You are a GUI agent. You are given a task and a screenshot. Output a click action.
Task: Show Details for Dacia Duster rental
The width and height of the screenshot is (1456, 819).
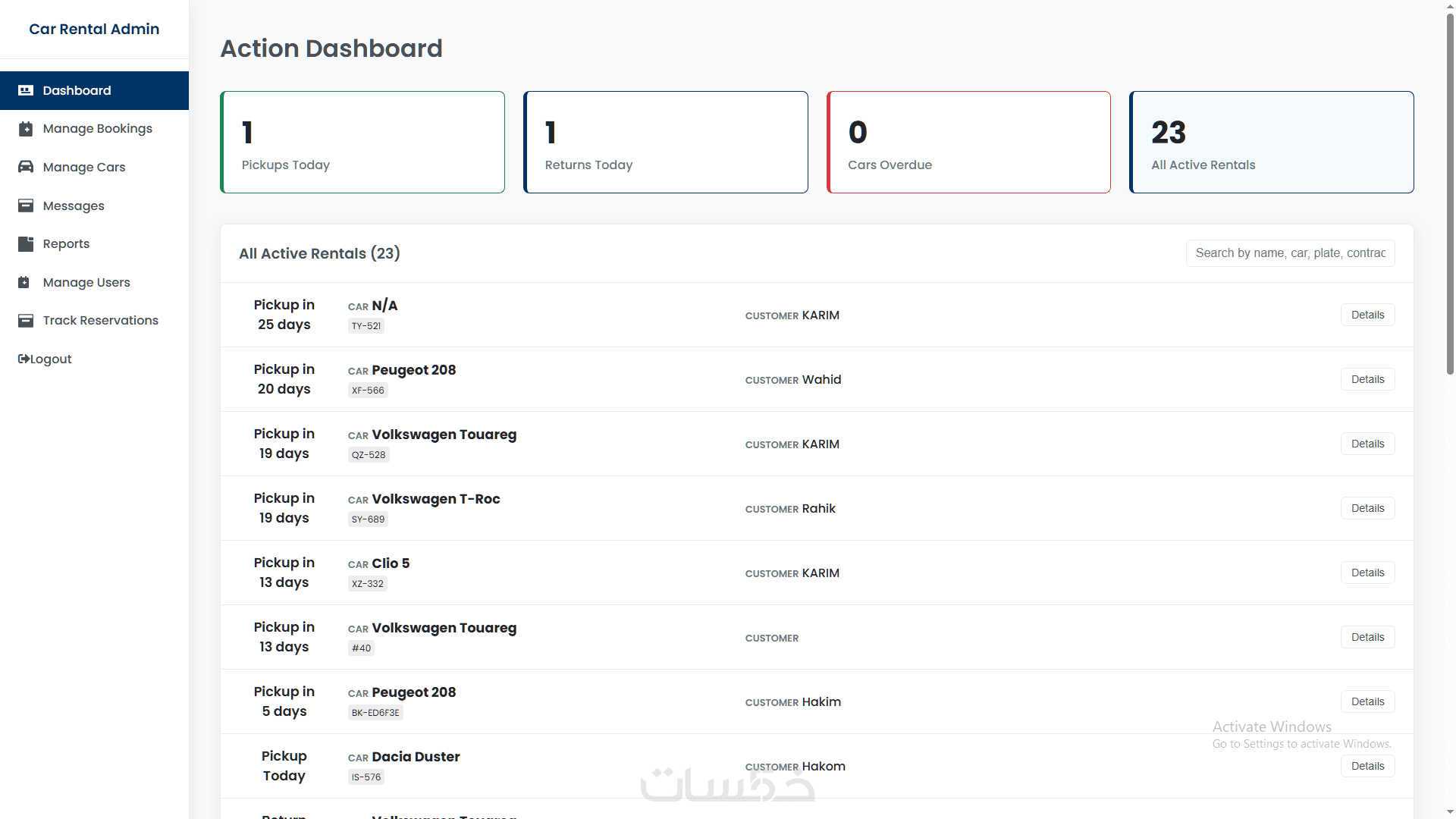(1367, 766)
